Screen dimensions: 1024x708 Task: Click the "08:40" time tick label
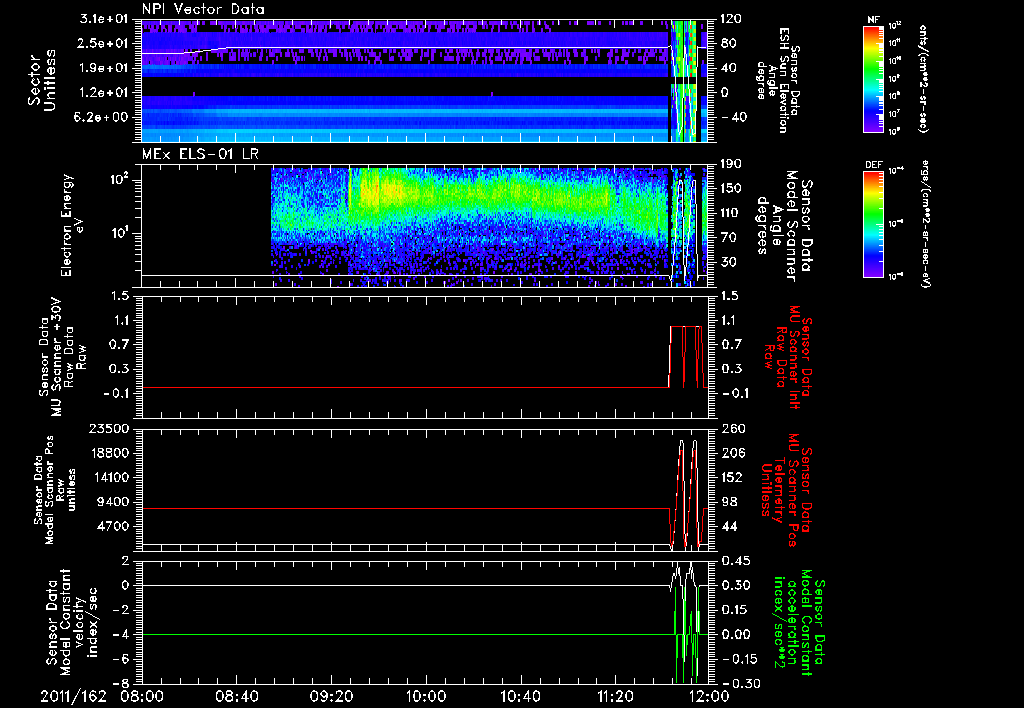pos(238,696)
